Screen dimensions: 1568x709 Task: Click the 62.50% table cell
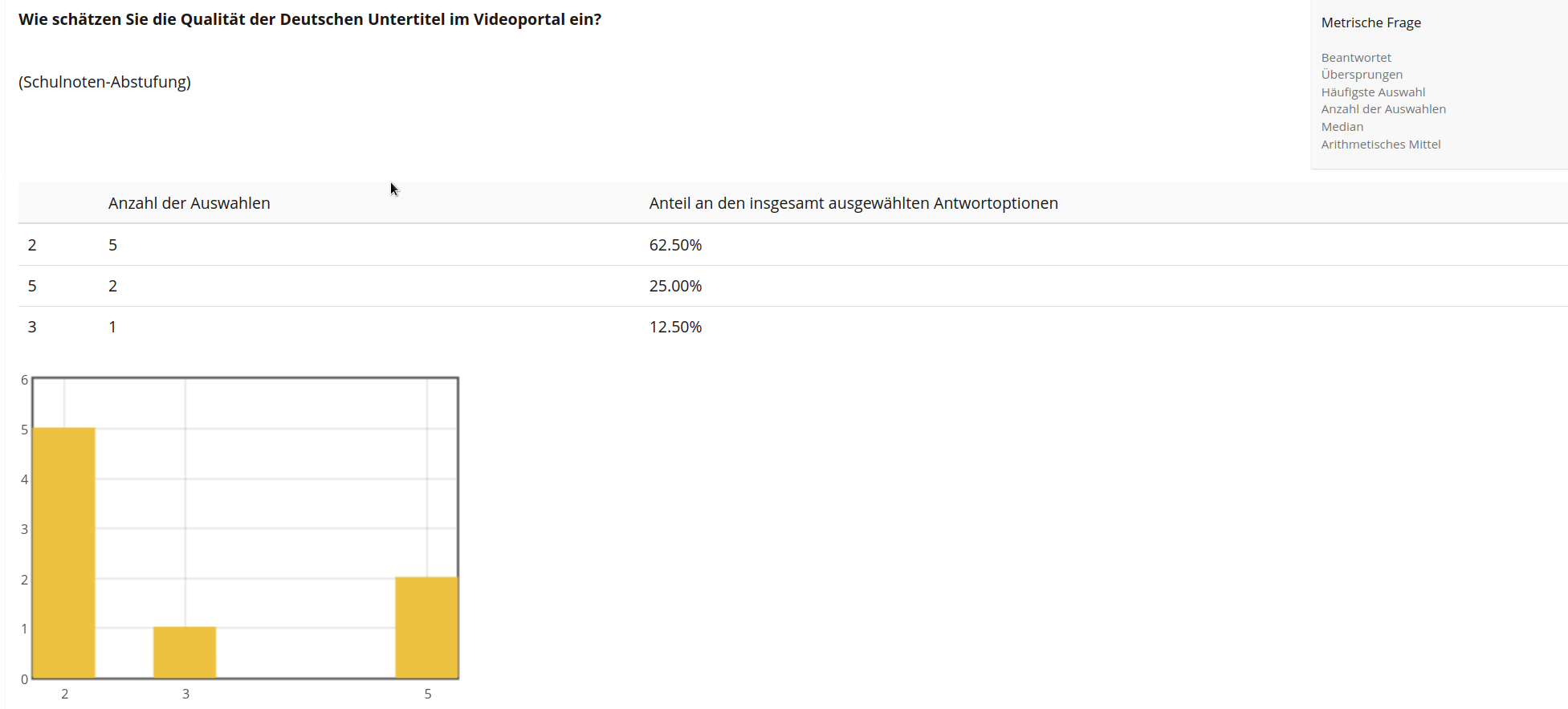(x=675, y=245)
